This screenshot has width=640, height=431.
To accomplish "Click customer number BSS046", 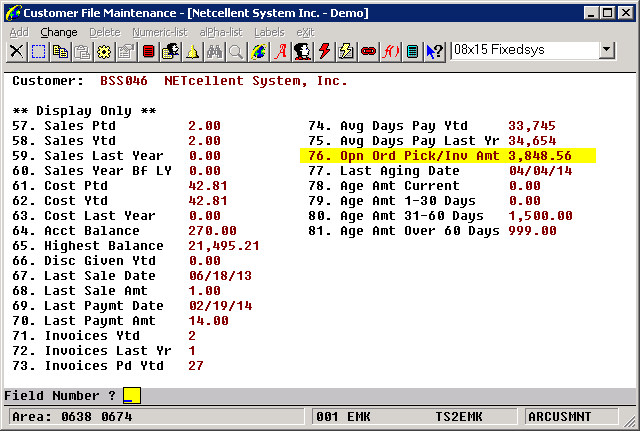I will (124, 81).
